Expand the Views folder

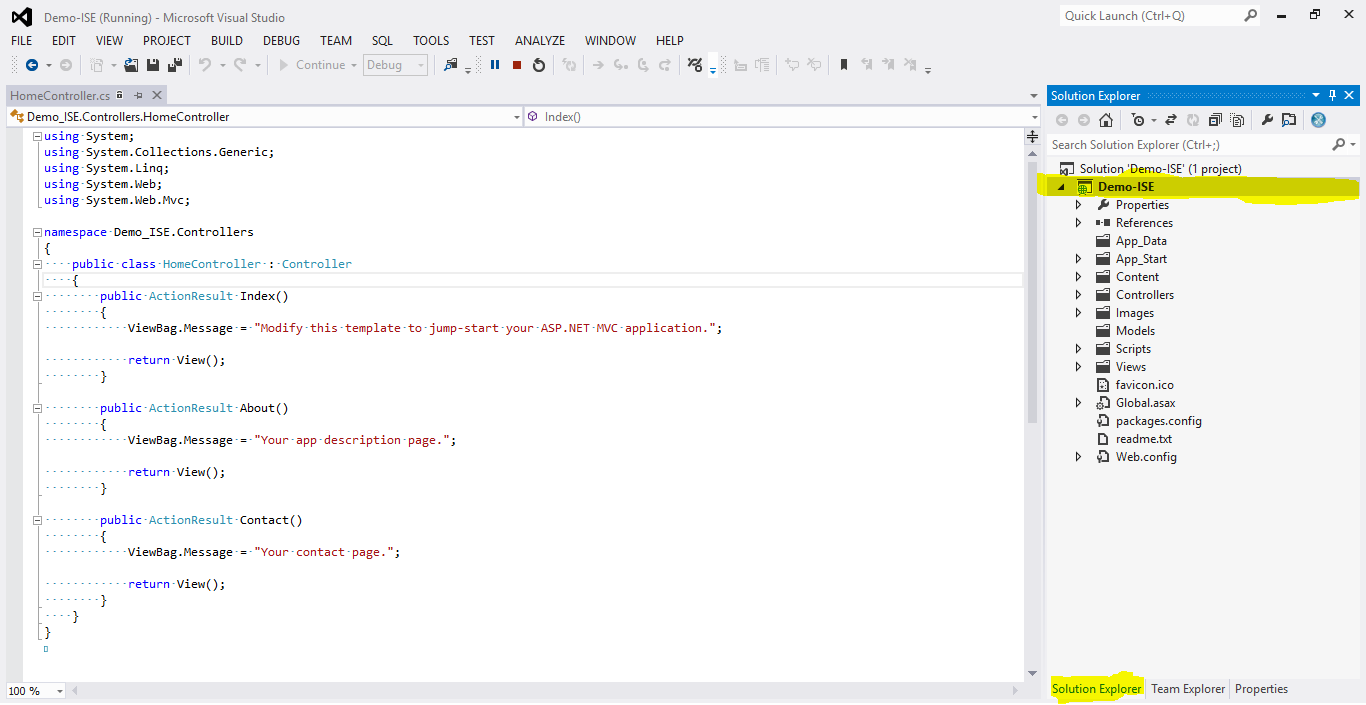point(1078,367)
